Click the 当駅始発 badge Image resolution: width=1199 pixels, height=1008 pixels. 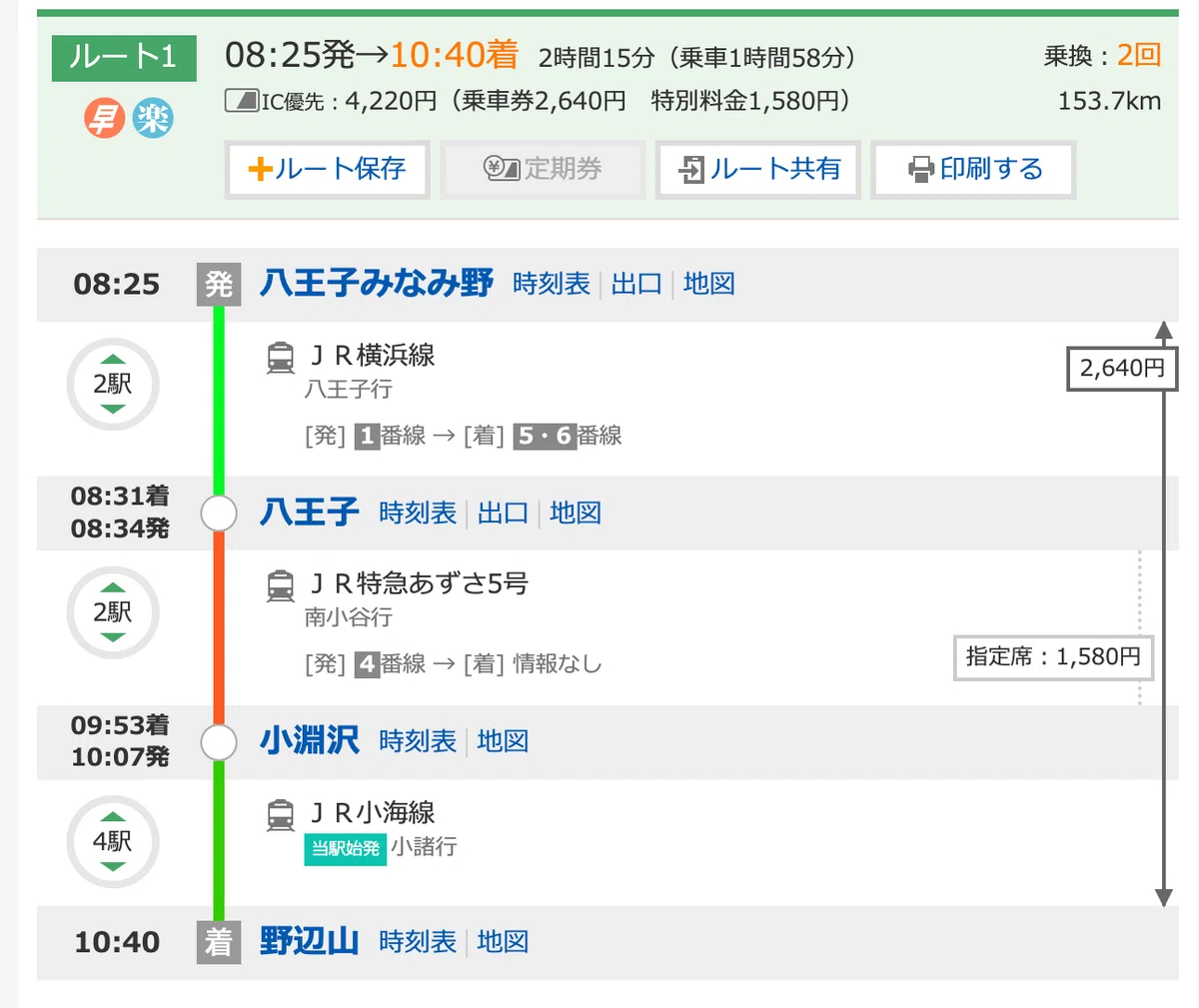(x=345, y=848)
